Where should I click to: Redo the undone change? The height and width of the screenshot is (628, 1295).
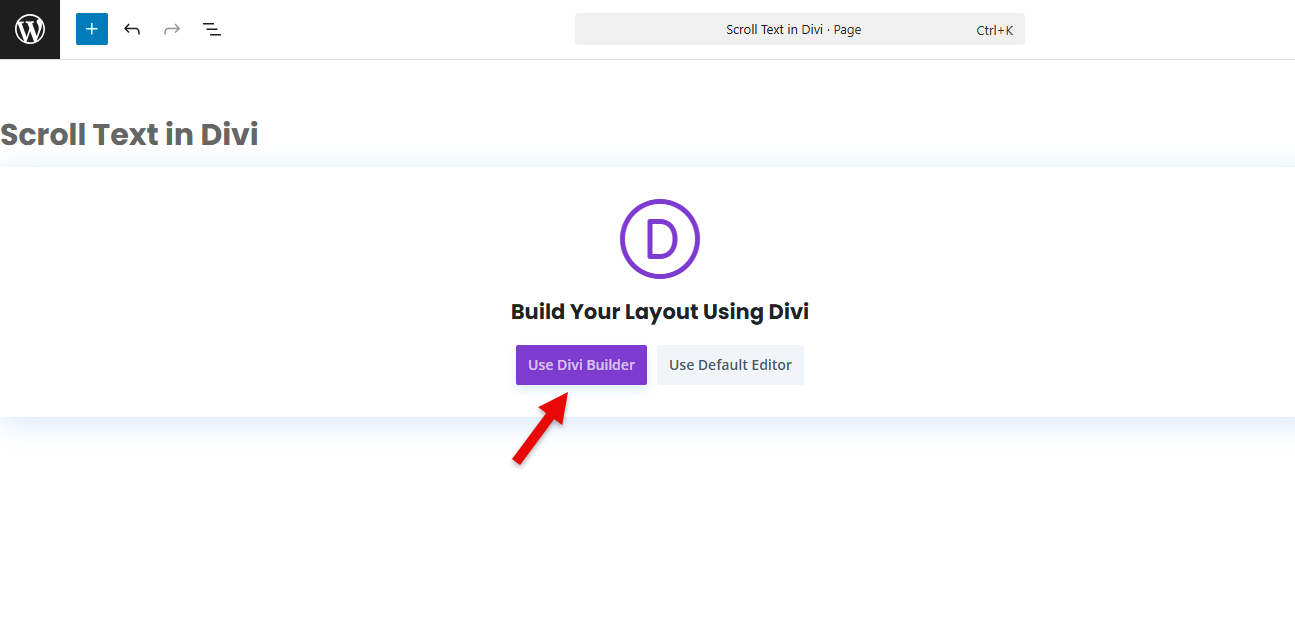coord(172,29)
